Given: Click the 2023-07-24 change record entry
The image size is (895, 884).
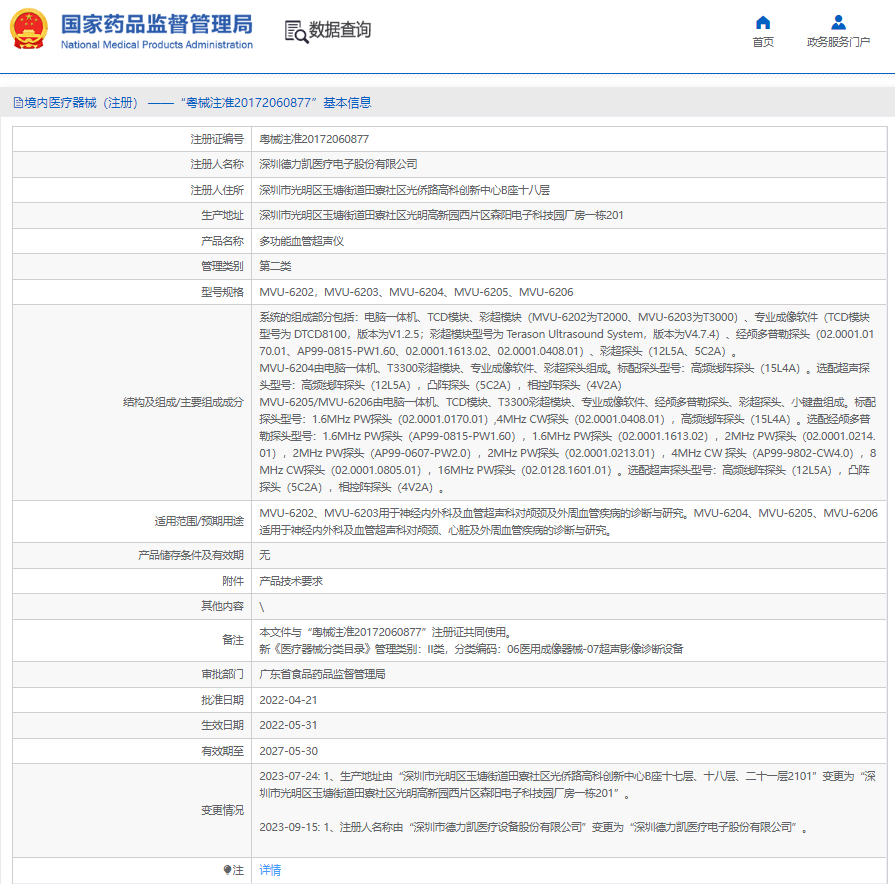Looking at the screenshot, I should pyautogui.click(x=567, y=785).
